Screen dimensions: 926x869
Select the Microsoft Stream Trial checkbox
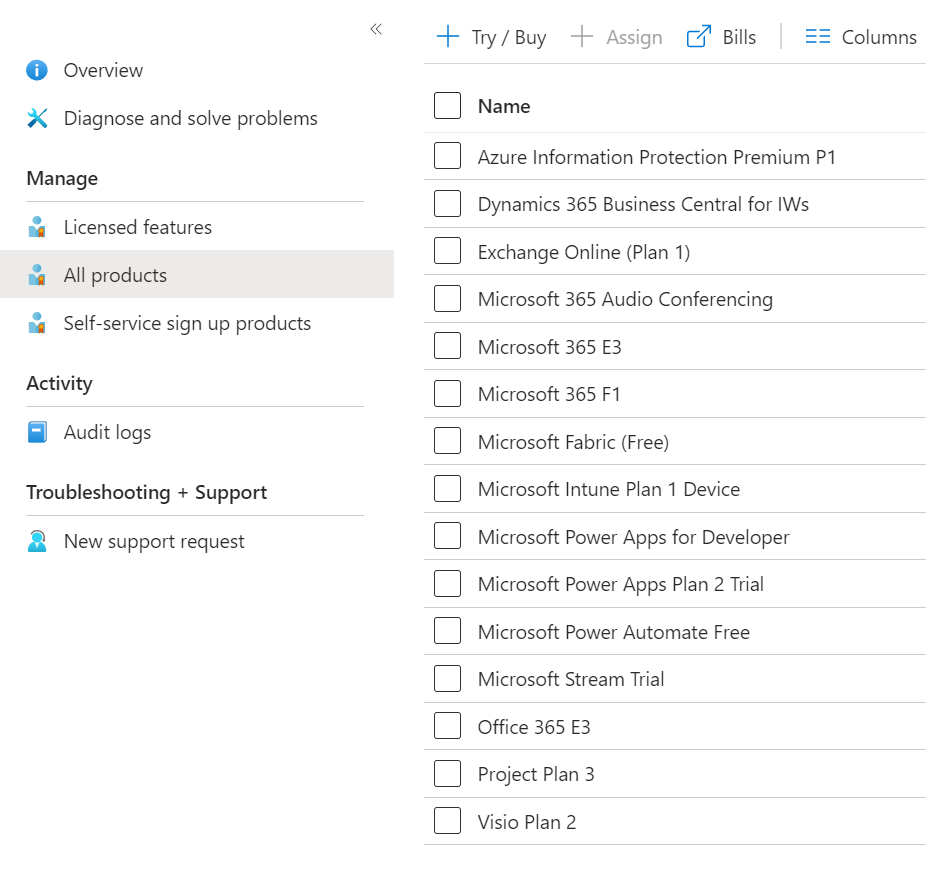click(x=448, y=679)
